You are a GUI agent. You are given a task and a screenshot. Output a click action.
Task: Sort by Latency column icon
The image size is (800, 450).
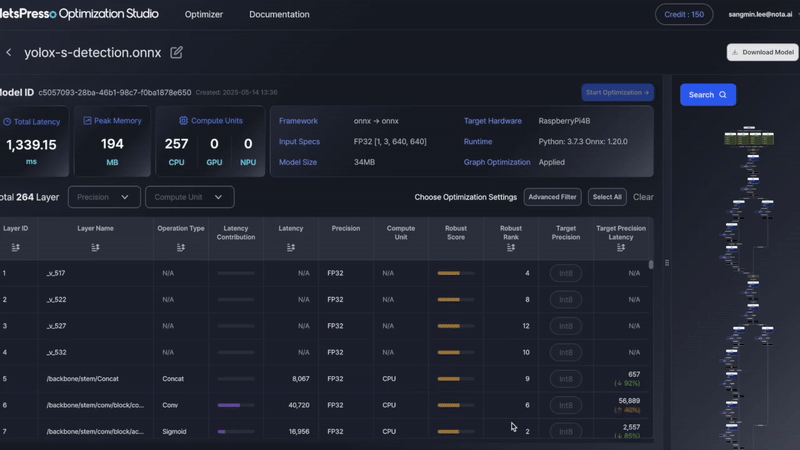tap(291, 247)
